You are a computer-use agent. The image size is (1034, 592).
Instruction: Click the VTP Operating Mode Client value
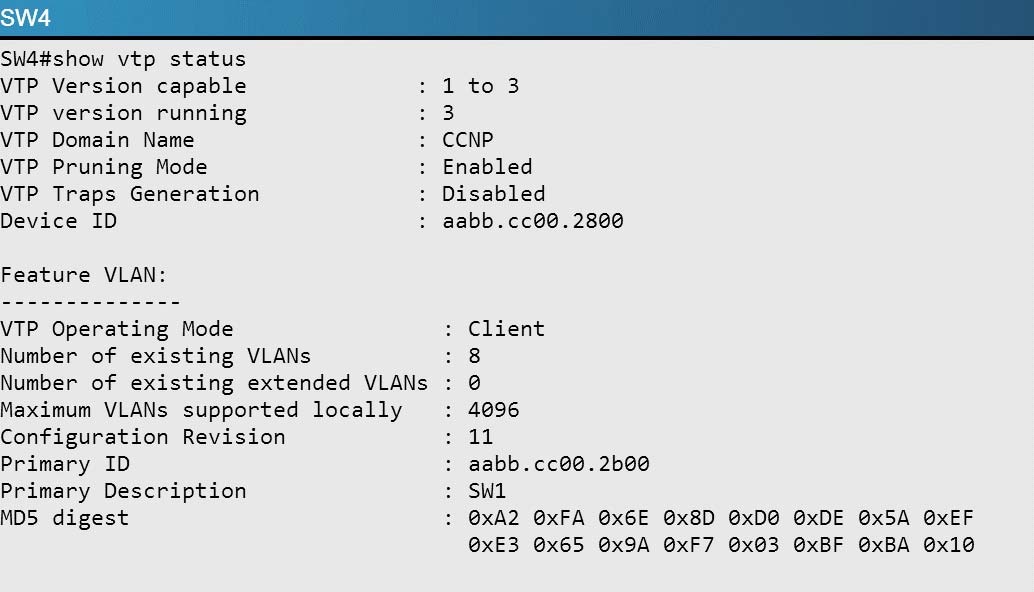[506, 329]
